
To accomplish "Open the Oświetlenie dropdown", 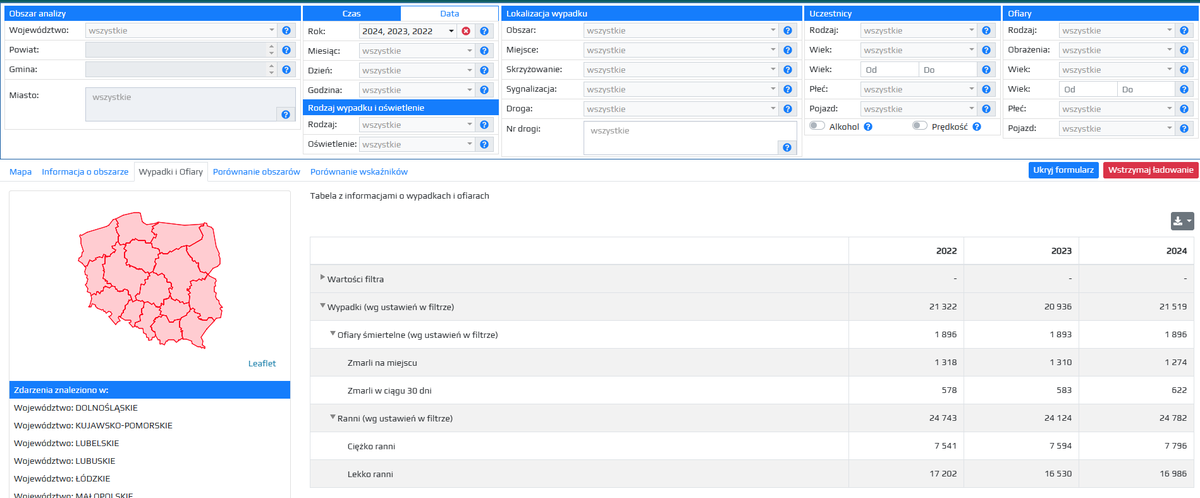I will click(417, 145).
